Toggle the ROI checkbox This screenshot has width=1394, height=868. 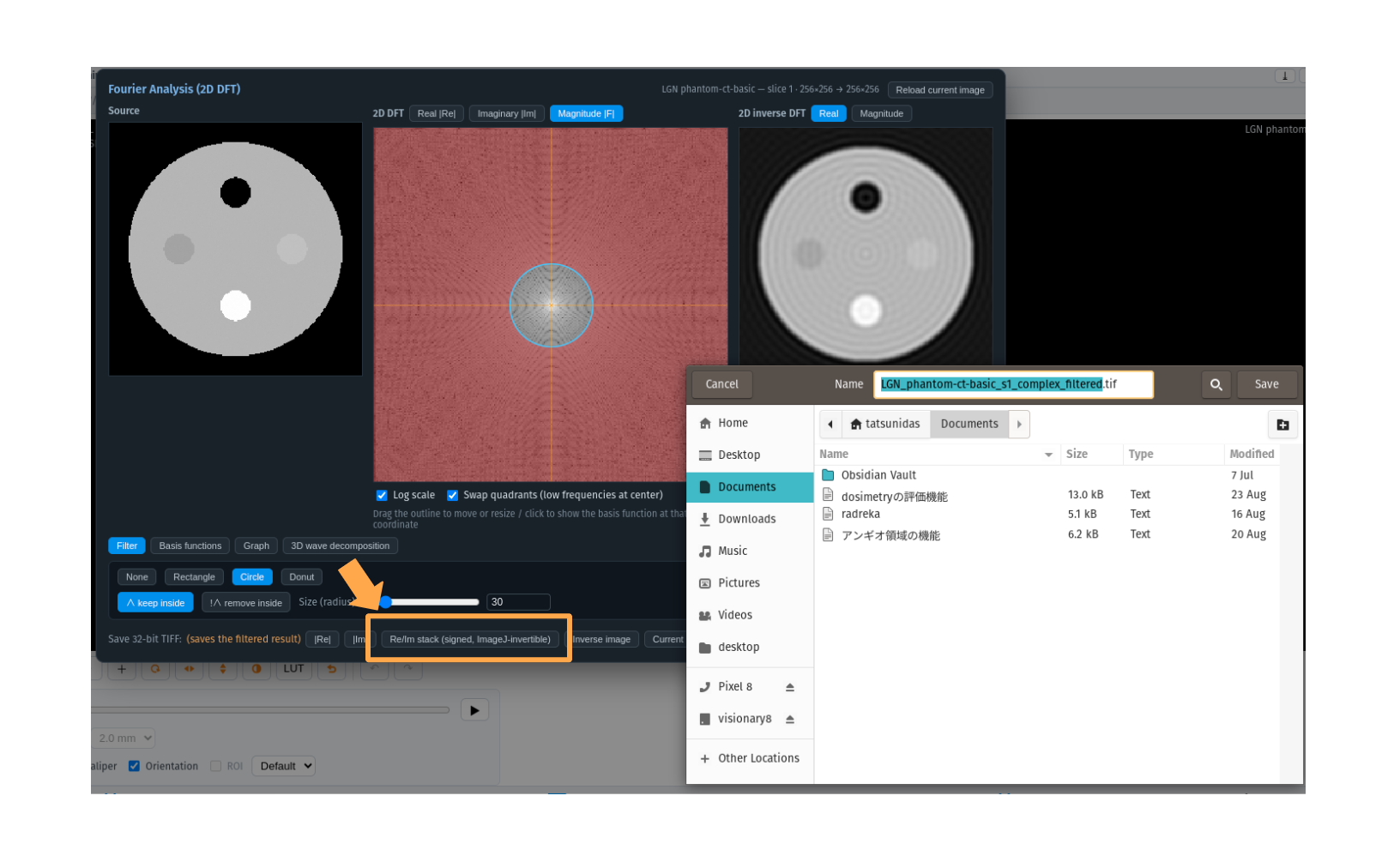coord(216,766)
